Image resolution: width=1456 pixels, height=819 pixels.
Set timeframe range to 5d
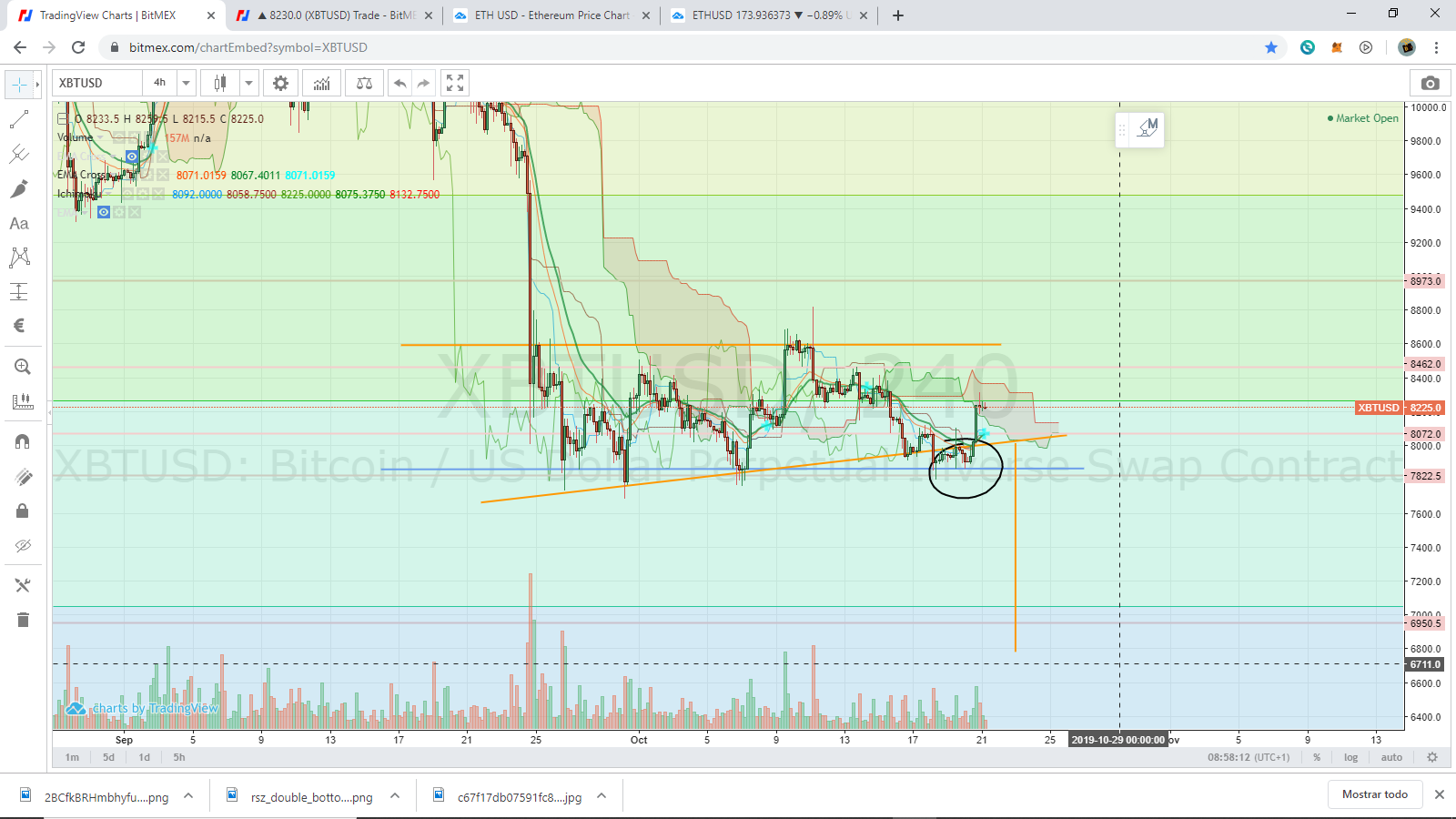pos(108,757)
